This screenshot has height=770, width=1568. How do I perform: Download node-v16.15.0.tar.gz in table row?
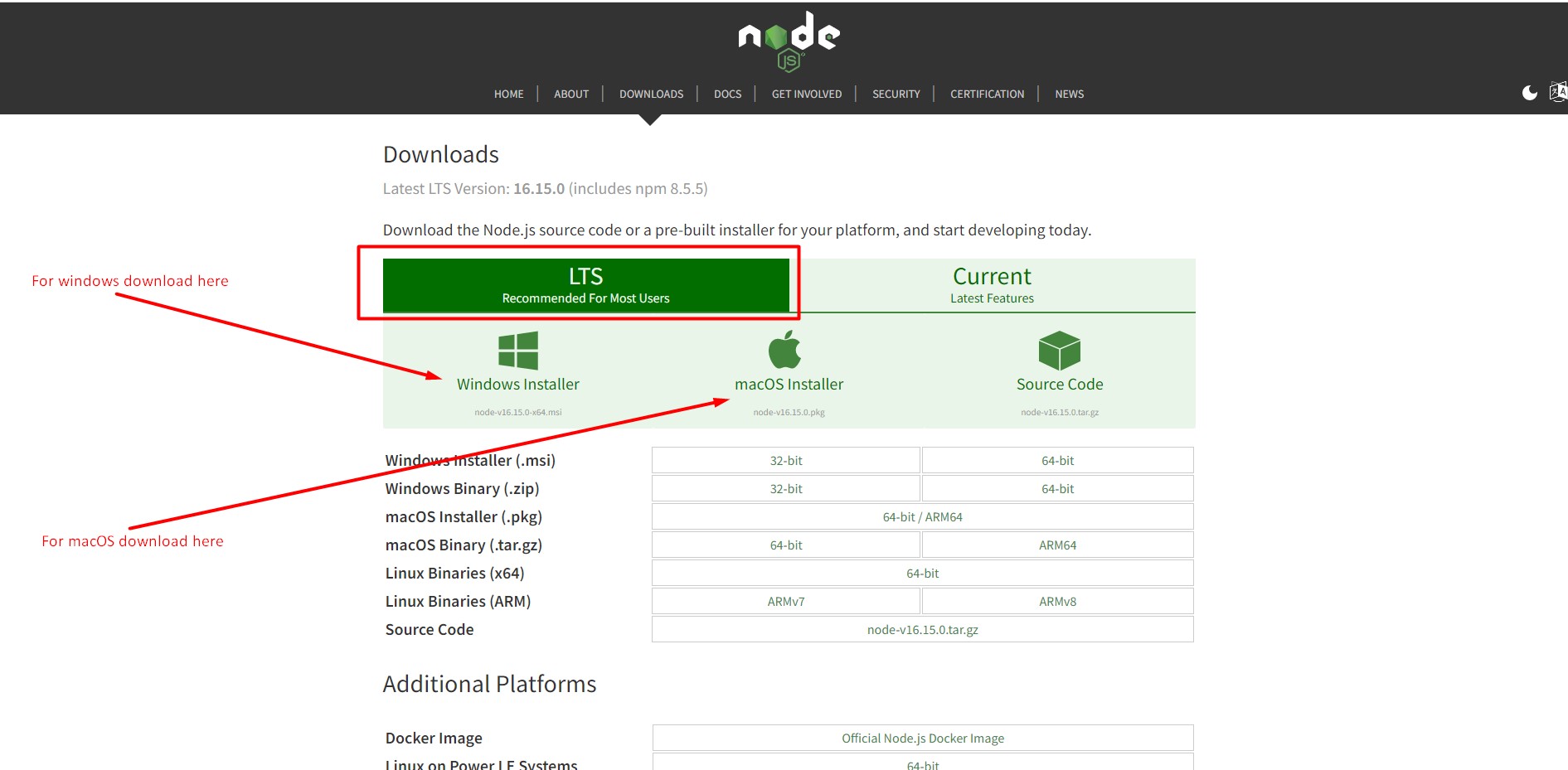(x=922, y=629)
